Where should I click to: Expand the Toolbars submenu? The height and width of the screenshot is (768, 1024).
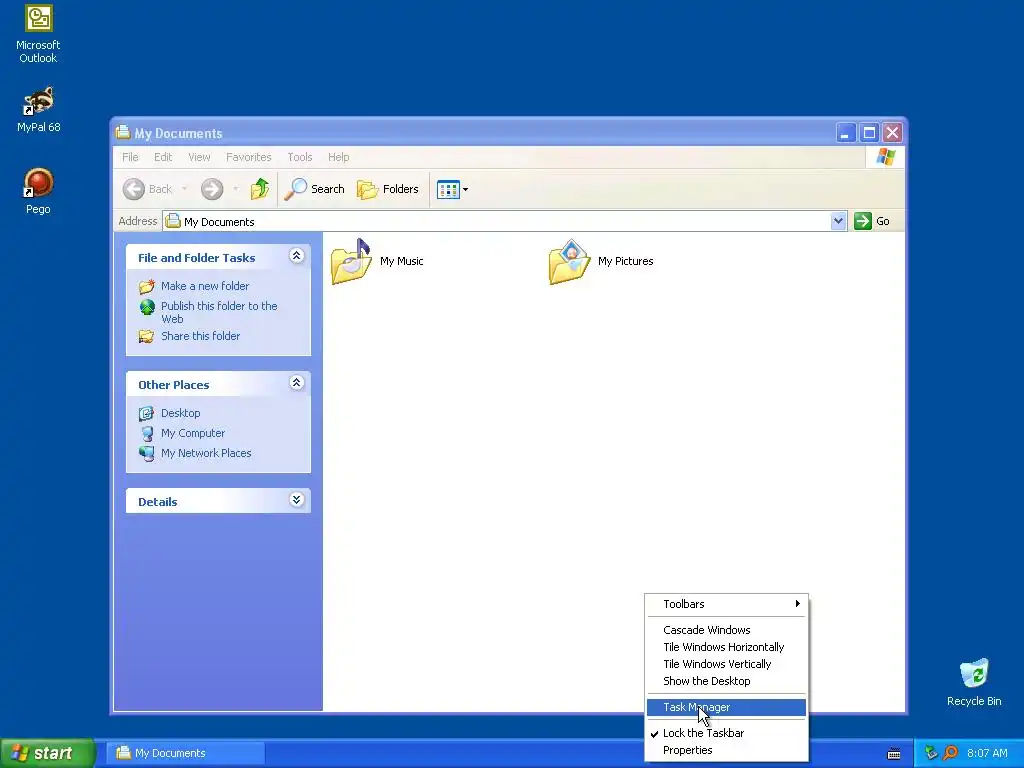tap(726, 604)
